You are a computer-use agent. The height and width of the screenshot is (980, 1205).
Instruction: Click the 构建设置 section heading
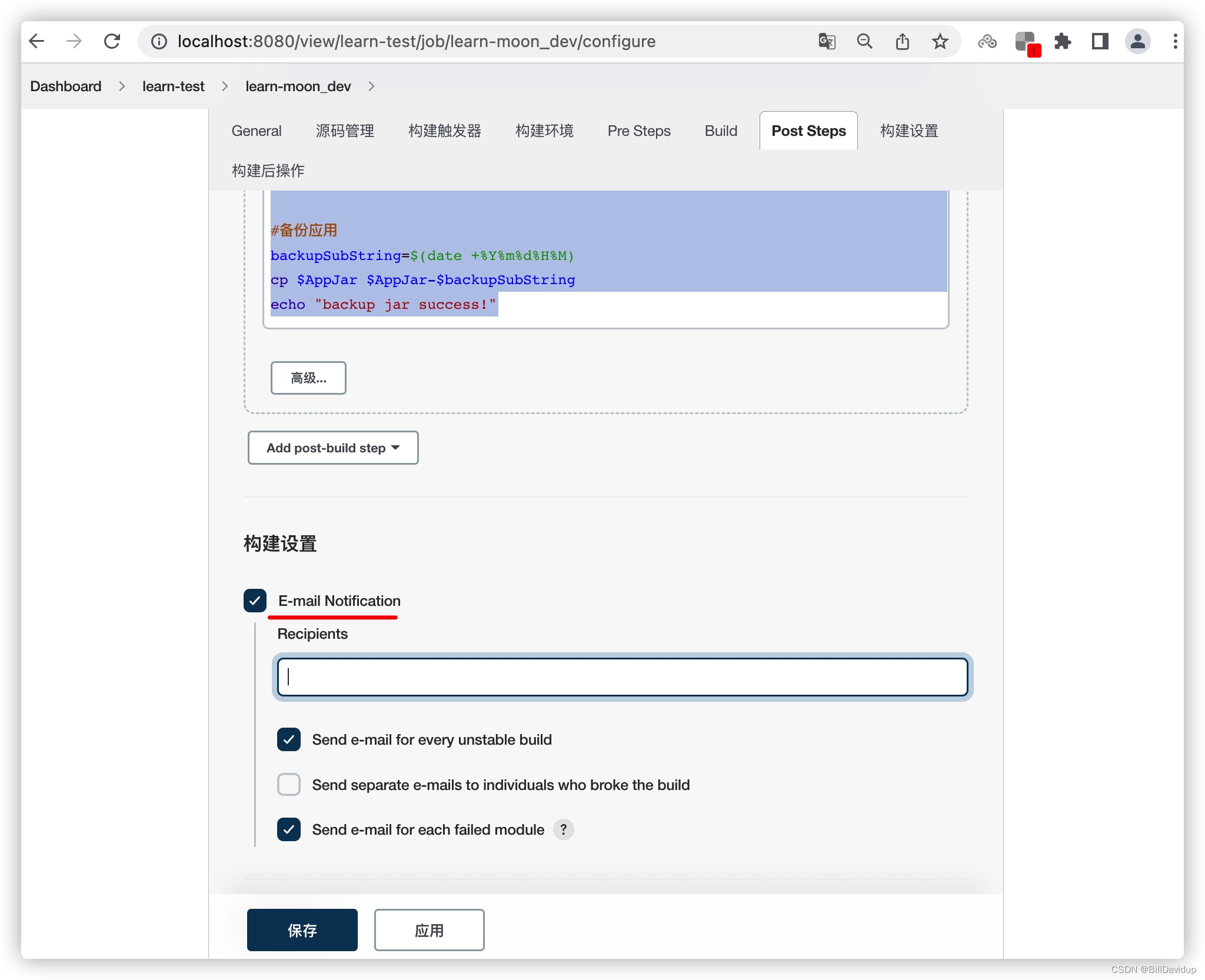point(280,544)
